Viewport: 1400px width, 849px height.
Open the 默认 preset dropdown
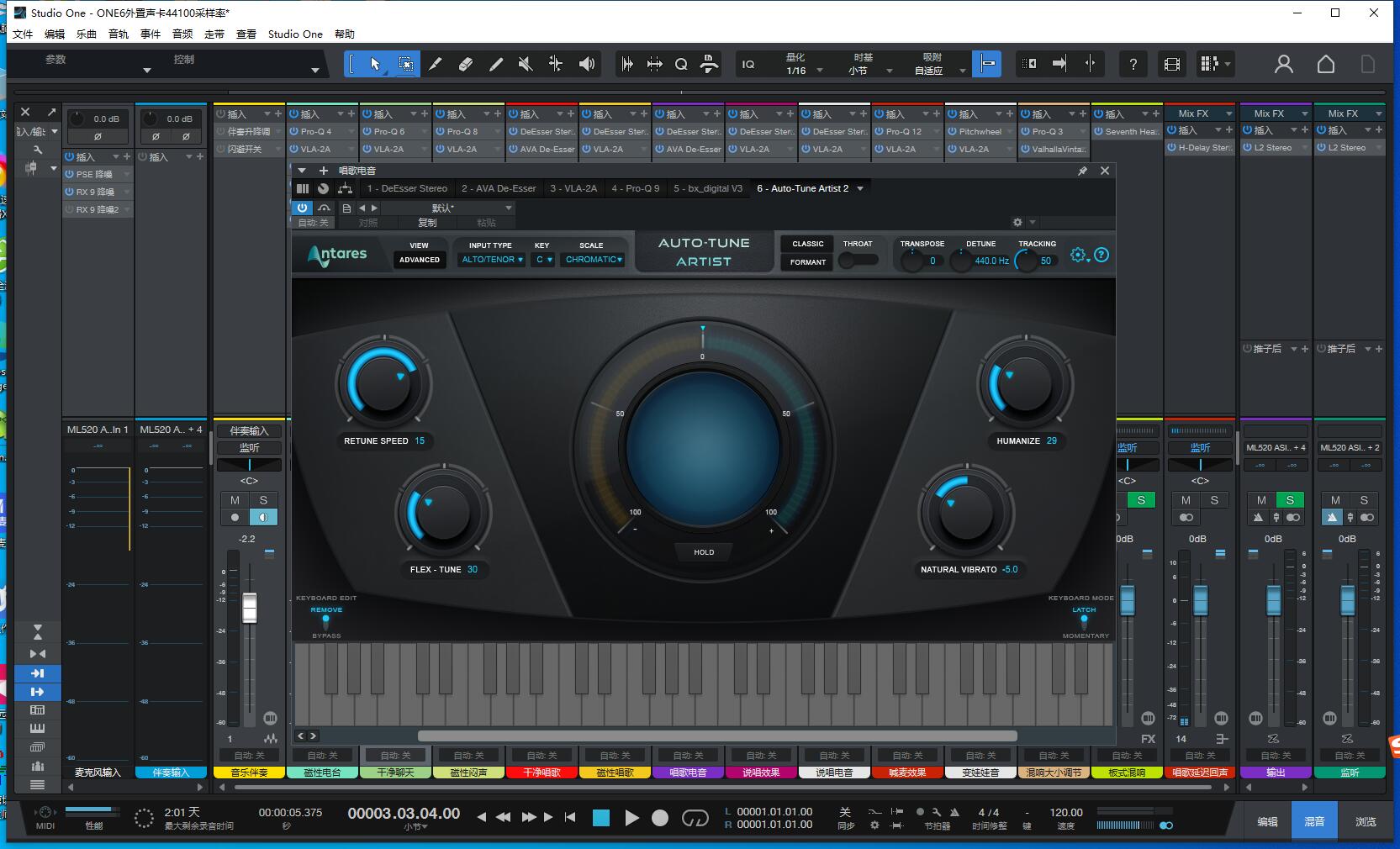tap(449, 208)
